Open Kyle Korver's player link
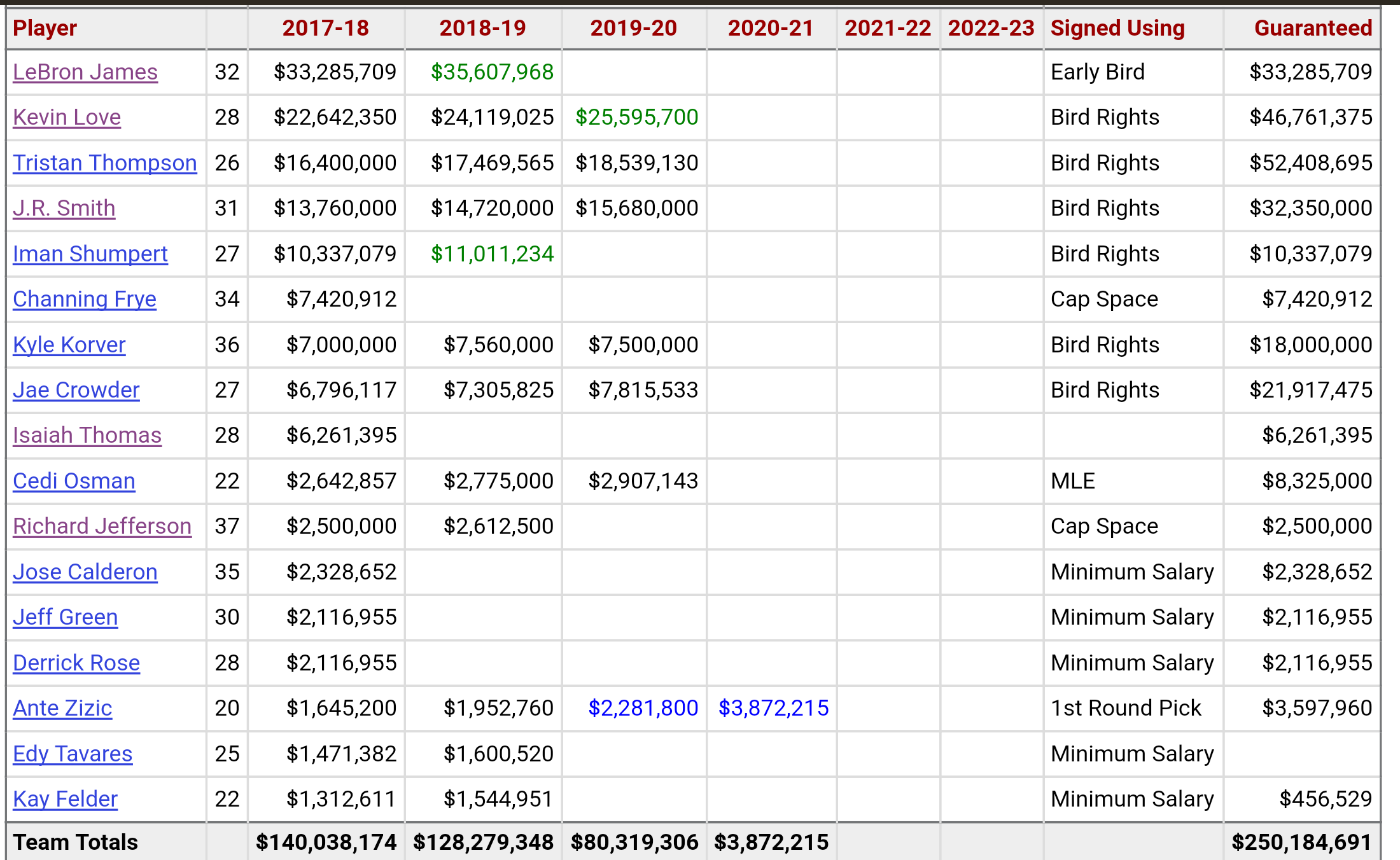The image size is (1400, 860). pyautogui.click(x=69, y=345)
